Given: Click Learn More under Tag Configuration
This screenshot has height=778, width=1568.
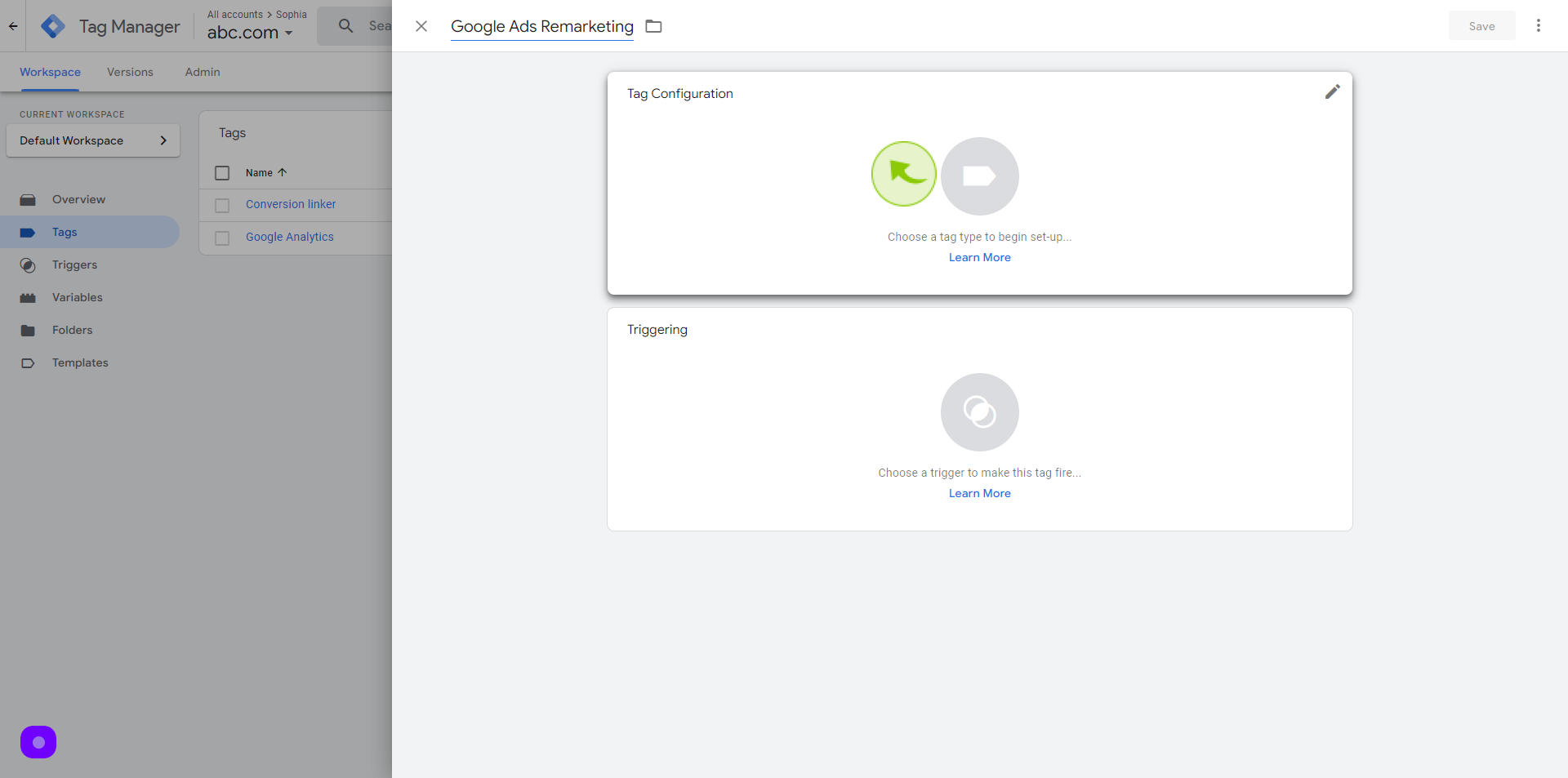Looking at the screenshot, I should coord(980,257).
